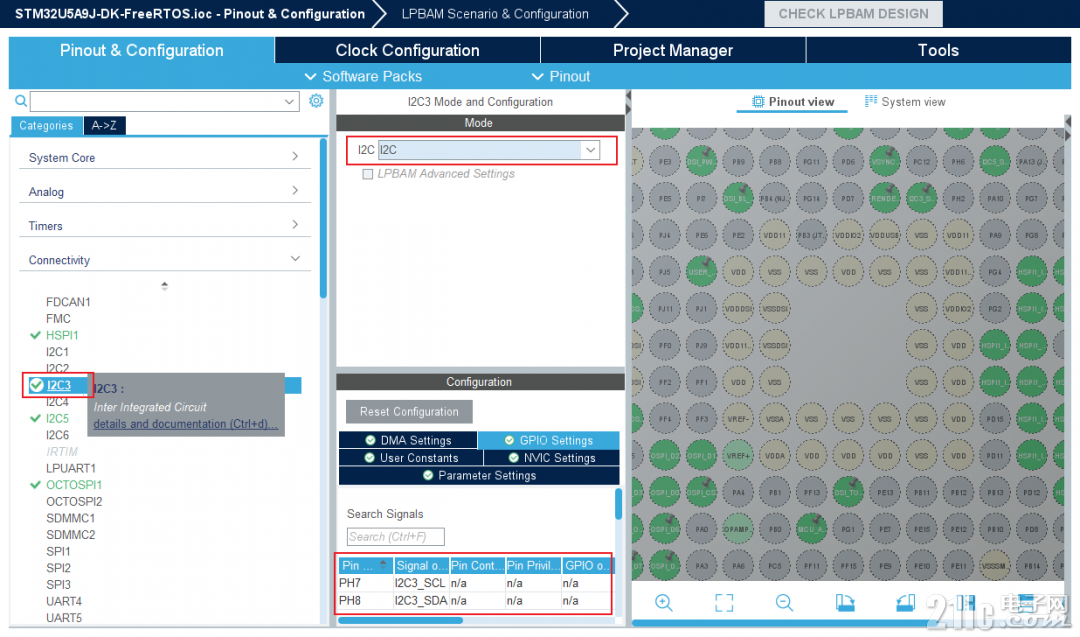Open the Tools tab
Image resolution: width=1080 pixels, height=637 pixels.
tap(938, 50)
